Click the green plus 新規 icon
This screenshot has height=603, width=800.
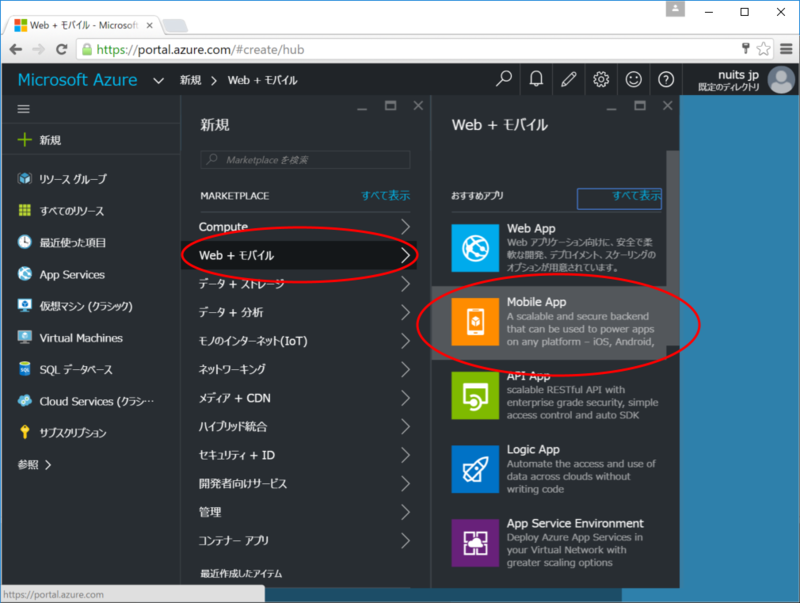tap(24, 140)
